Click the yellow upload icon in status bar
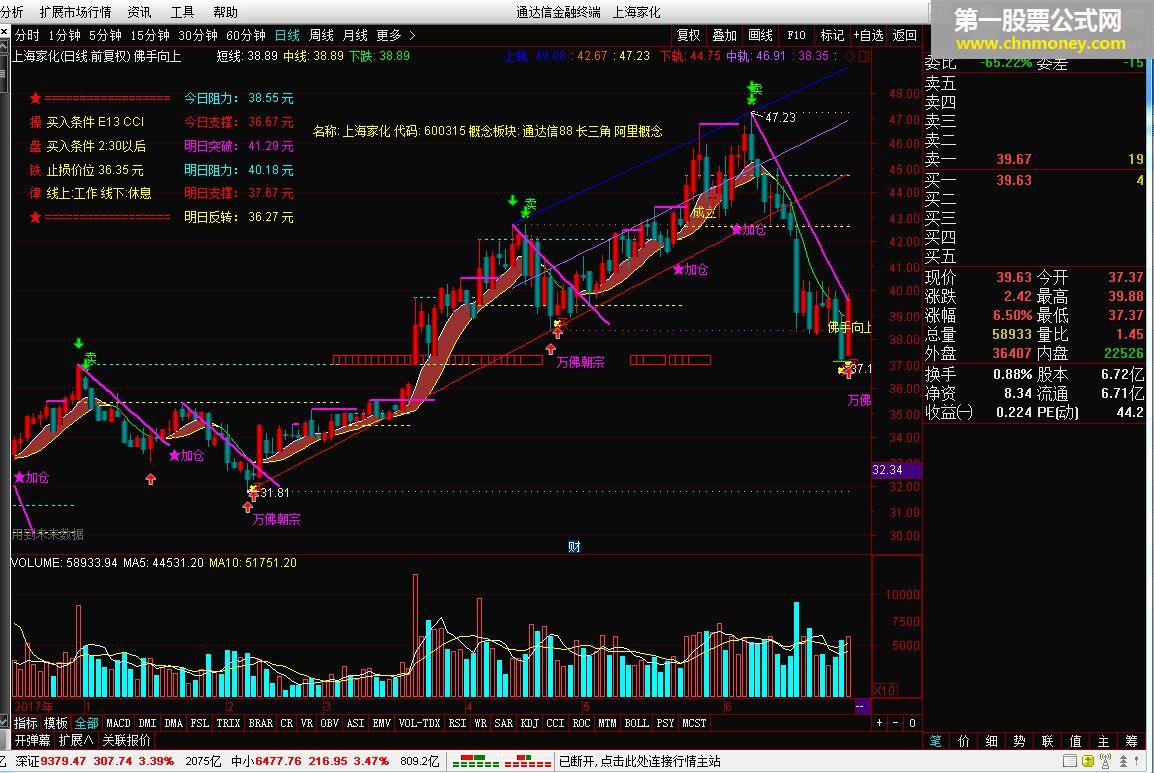Image resolution: width=1154 pixels, height=773 pixels. pos(1088,760)
